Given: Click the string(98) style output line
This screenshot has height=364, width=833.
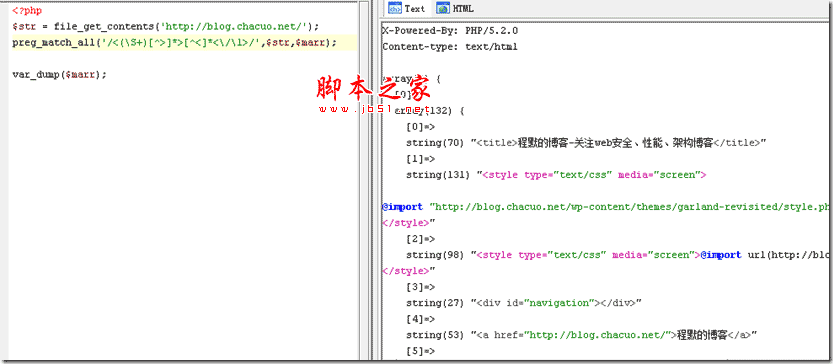Looking at the screenshot, I should (x=617, y=255).
